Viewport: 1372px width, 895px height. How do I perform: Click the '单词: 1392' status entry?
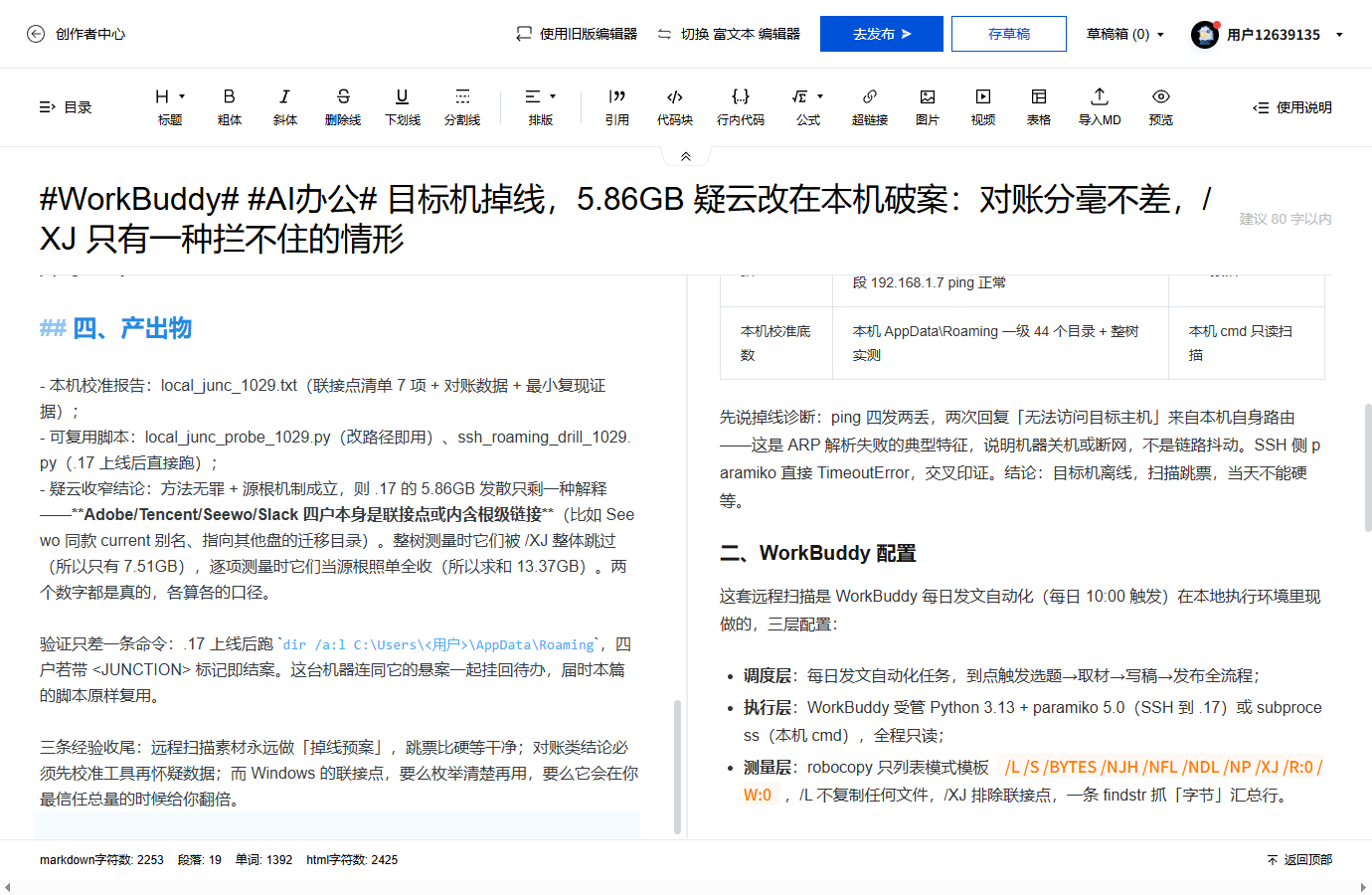point(263,860)
